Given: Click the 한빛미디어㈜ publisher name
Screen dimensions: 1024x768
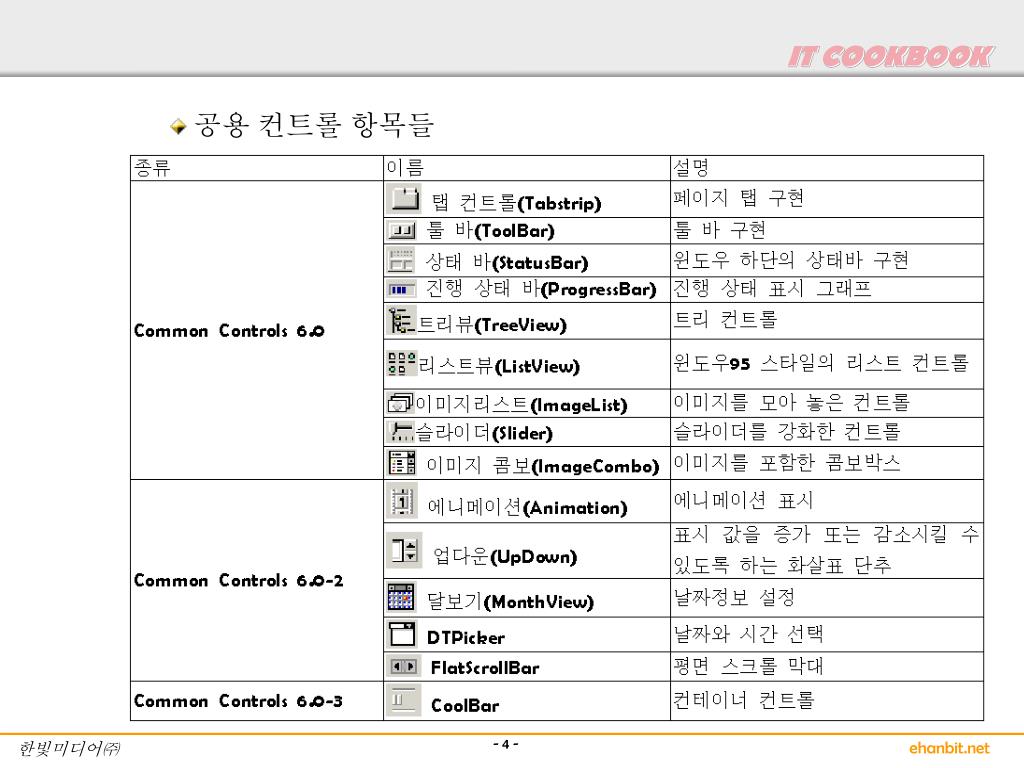Looking at the screenshot, I should (69, 748).
